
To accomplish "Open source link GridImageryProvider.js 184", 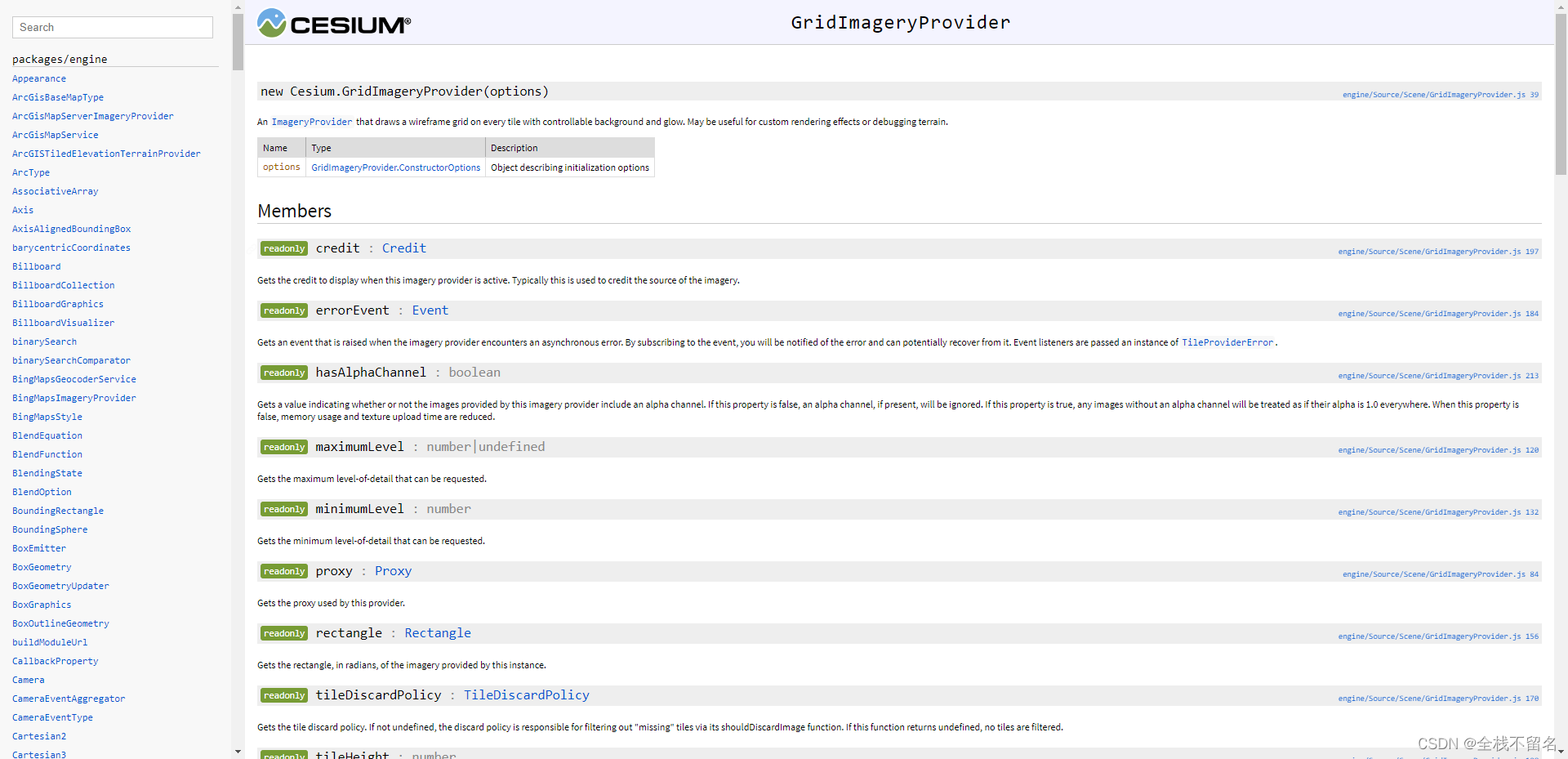I will [1438, 314].
